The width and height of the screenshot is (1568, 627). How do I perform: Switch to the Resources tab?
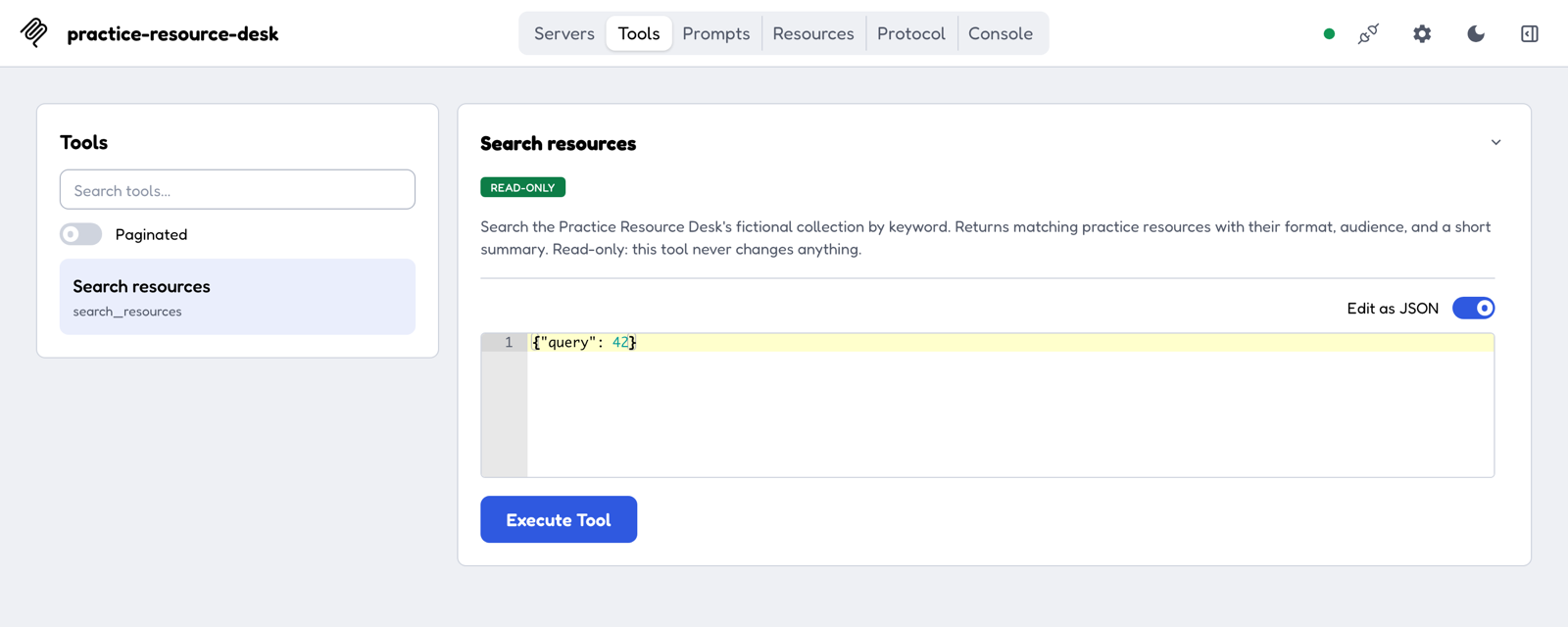813,33
